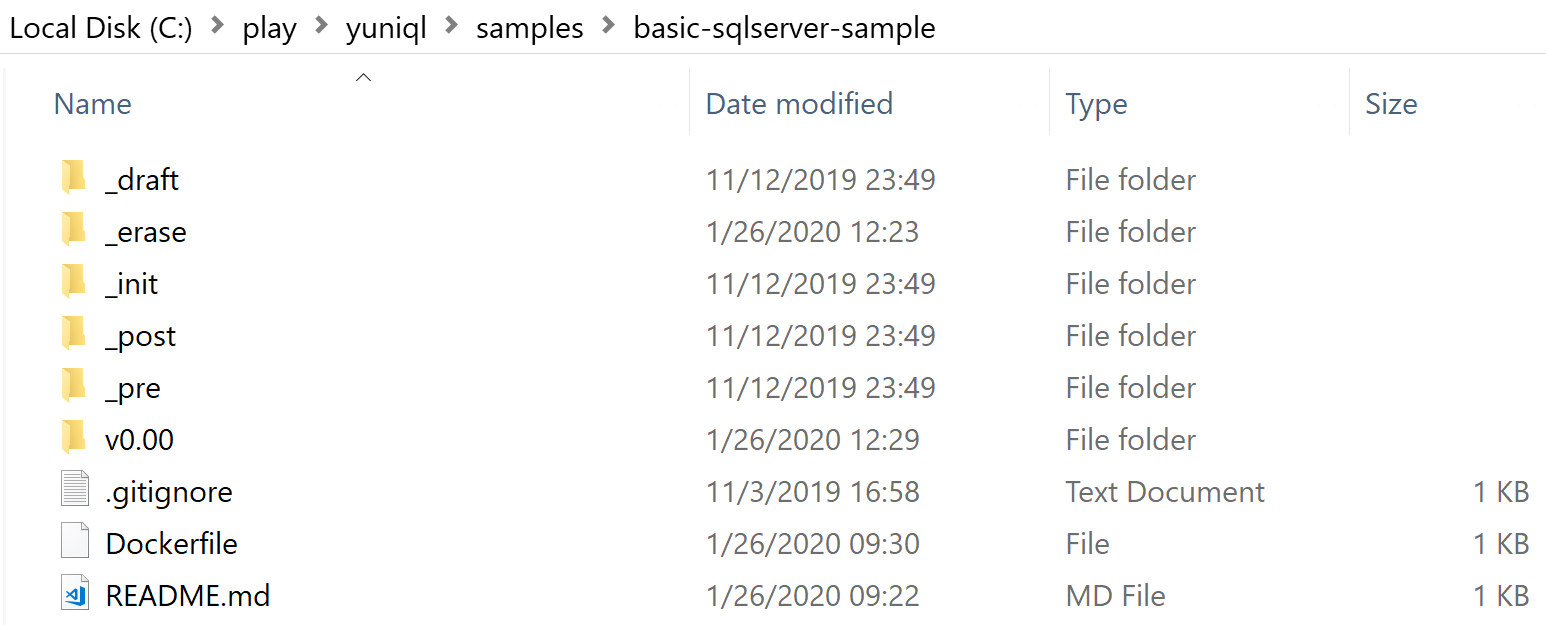Select the _erase folder icon

point(74,231)
